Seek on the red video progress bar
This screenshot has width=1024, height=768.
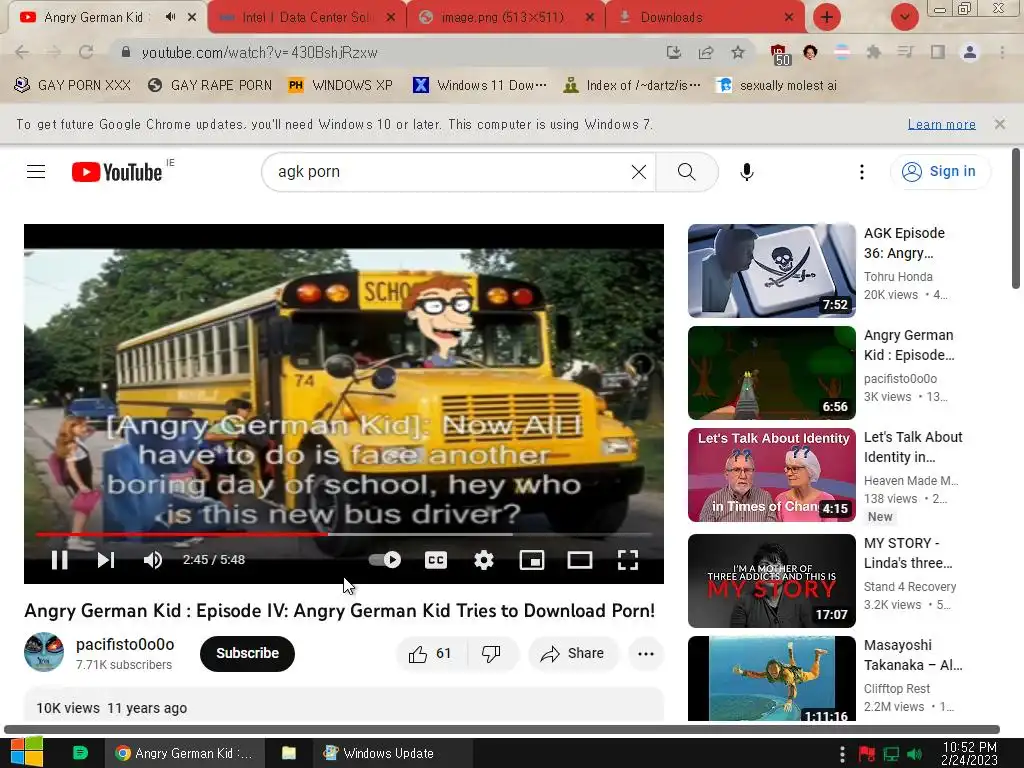[344, 534]
